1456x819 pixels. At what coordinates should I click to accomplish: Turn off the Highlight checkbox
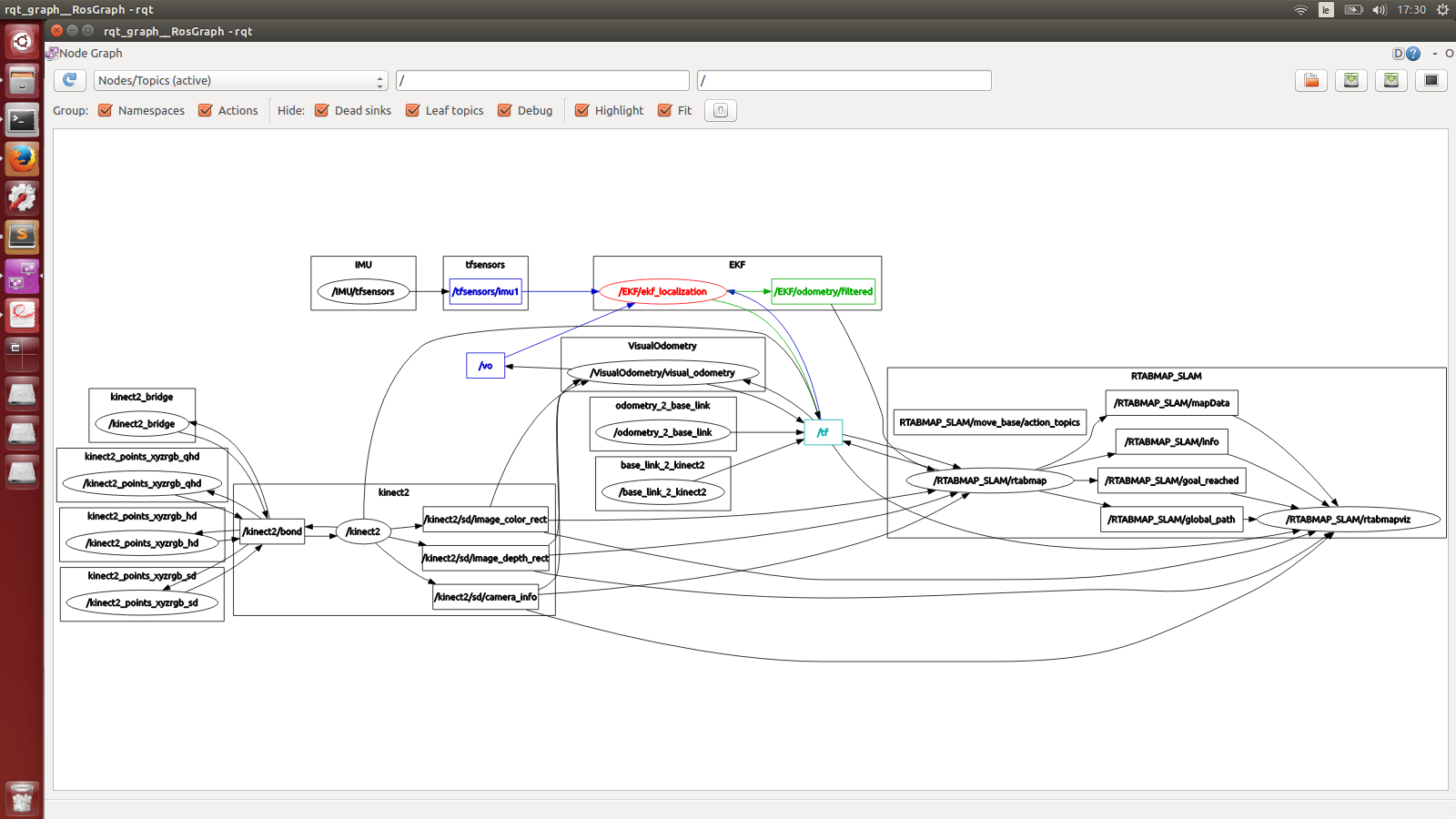pyautogui.click(x=582, y=111)
